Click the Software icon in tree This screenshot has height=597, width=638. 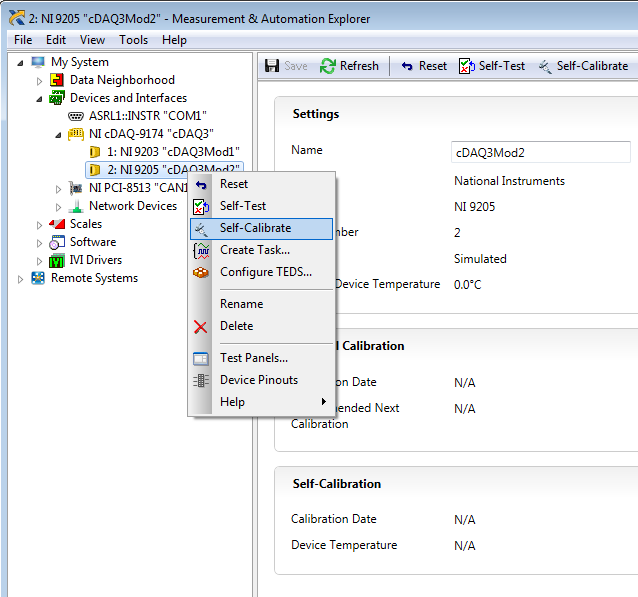(57, 242)
